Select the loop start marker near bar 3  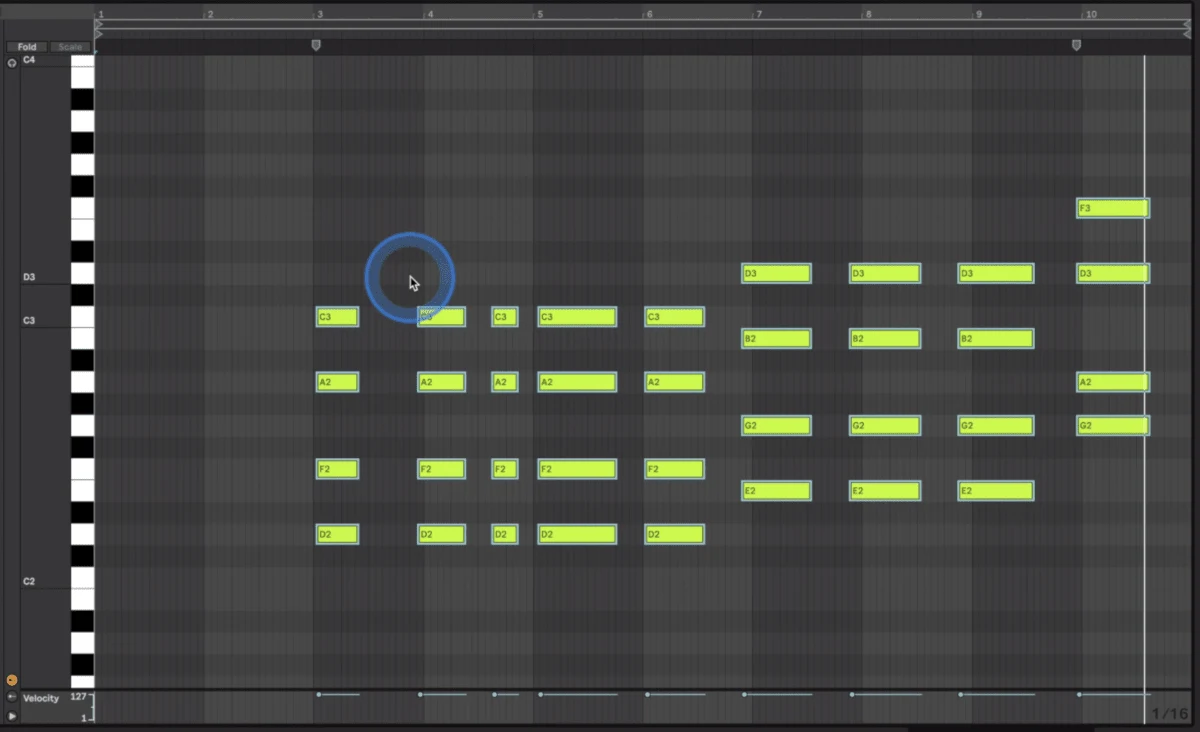coord(316,45)
